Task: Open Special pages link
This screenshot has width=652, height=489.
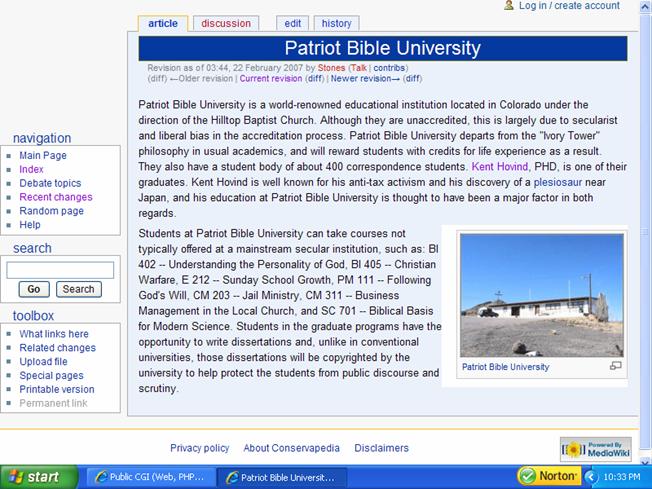Action: tap(51, 375)
